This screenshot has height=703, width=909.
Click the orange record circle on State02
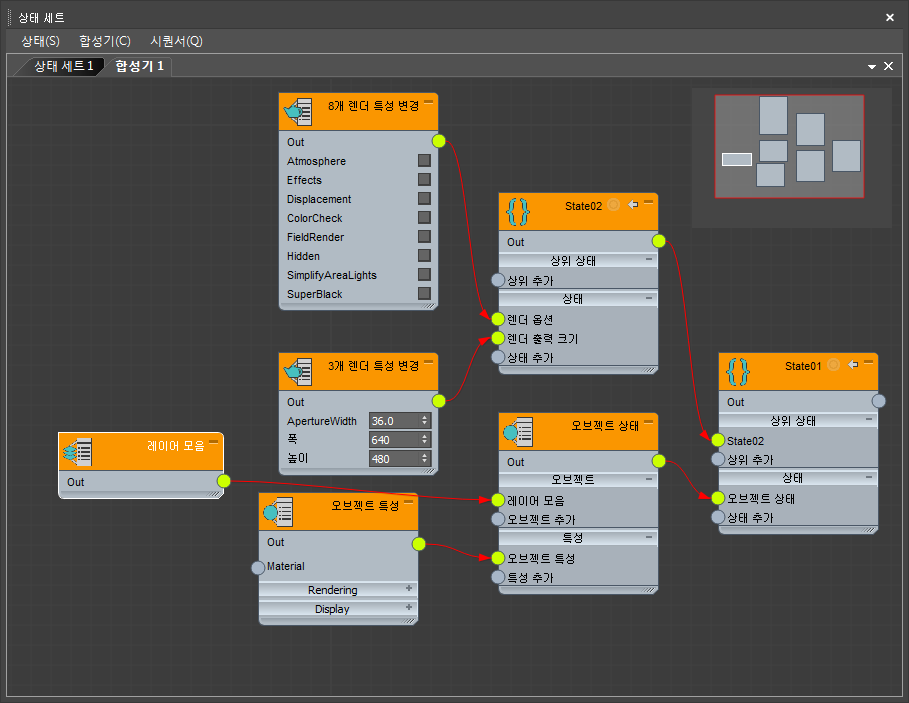coord(613,205)
